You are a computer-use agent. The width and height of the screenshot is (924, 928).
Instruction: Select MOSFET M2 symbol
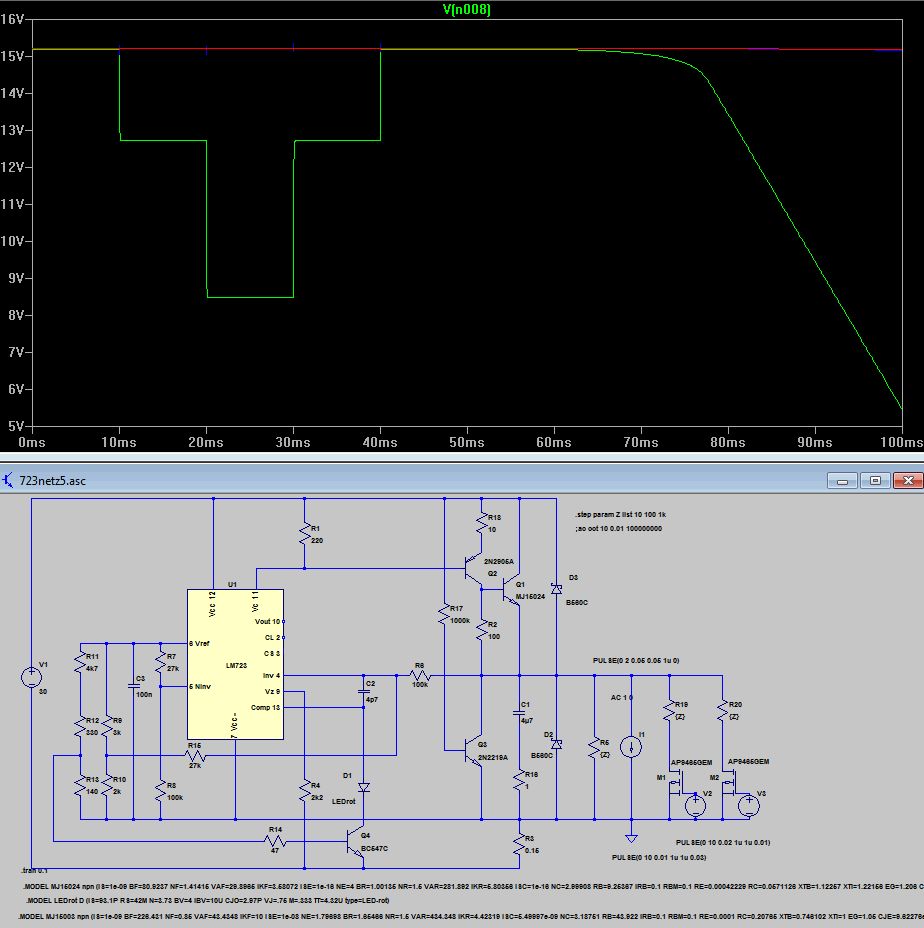click(x=729, y=782)
